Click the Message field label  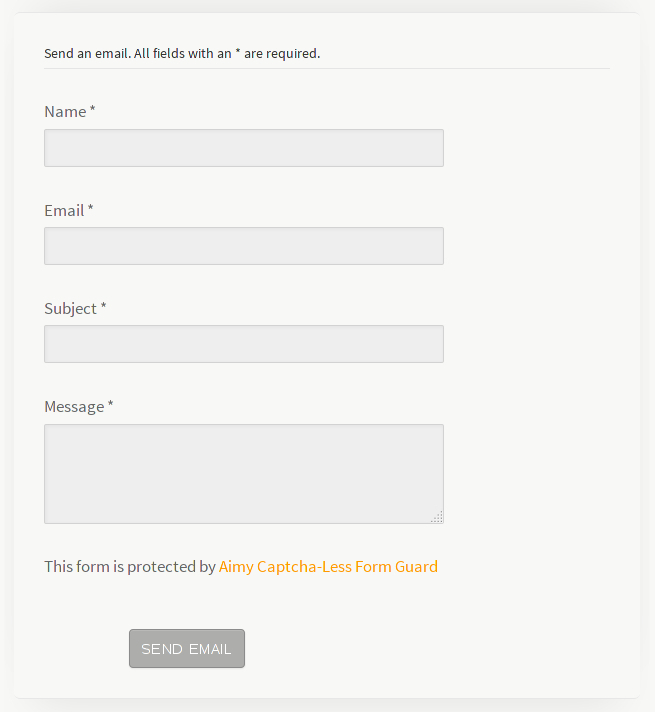point(74,407)
